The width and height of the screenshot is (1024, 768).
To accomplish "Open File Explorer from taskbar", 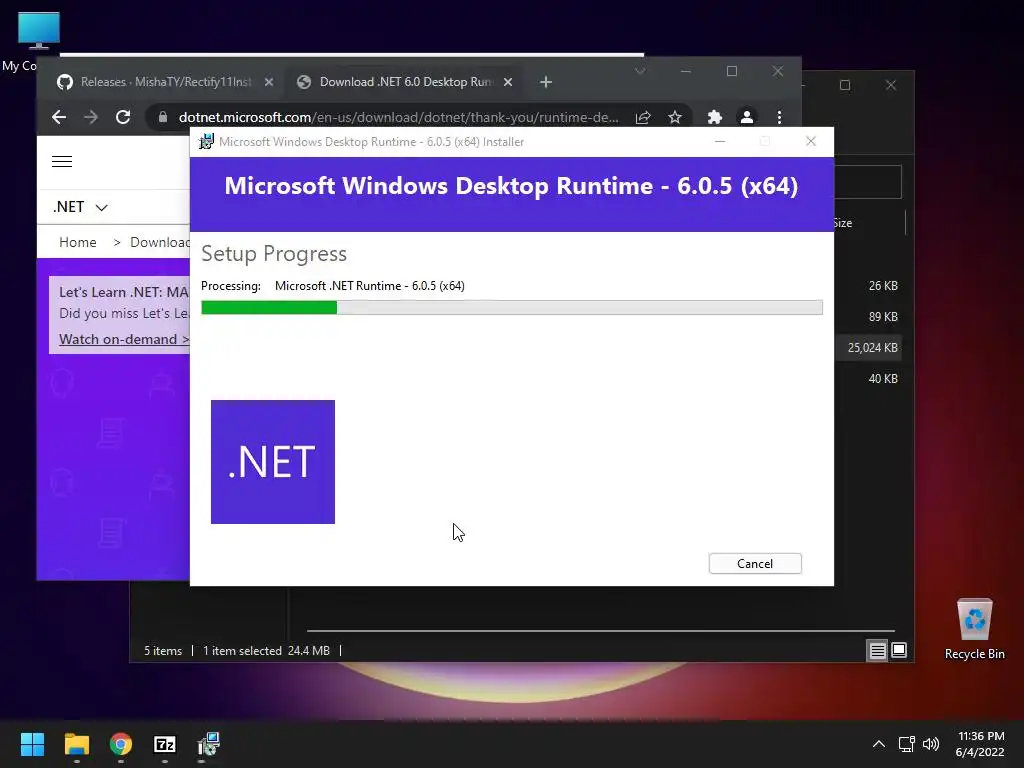I will click(x=76, y=744).
